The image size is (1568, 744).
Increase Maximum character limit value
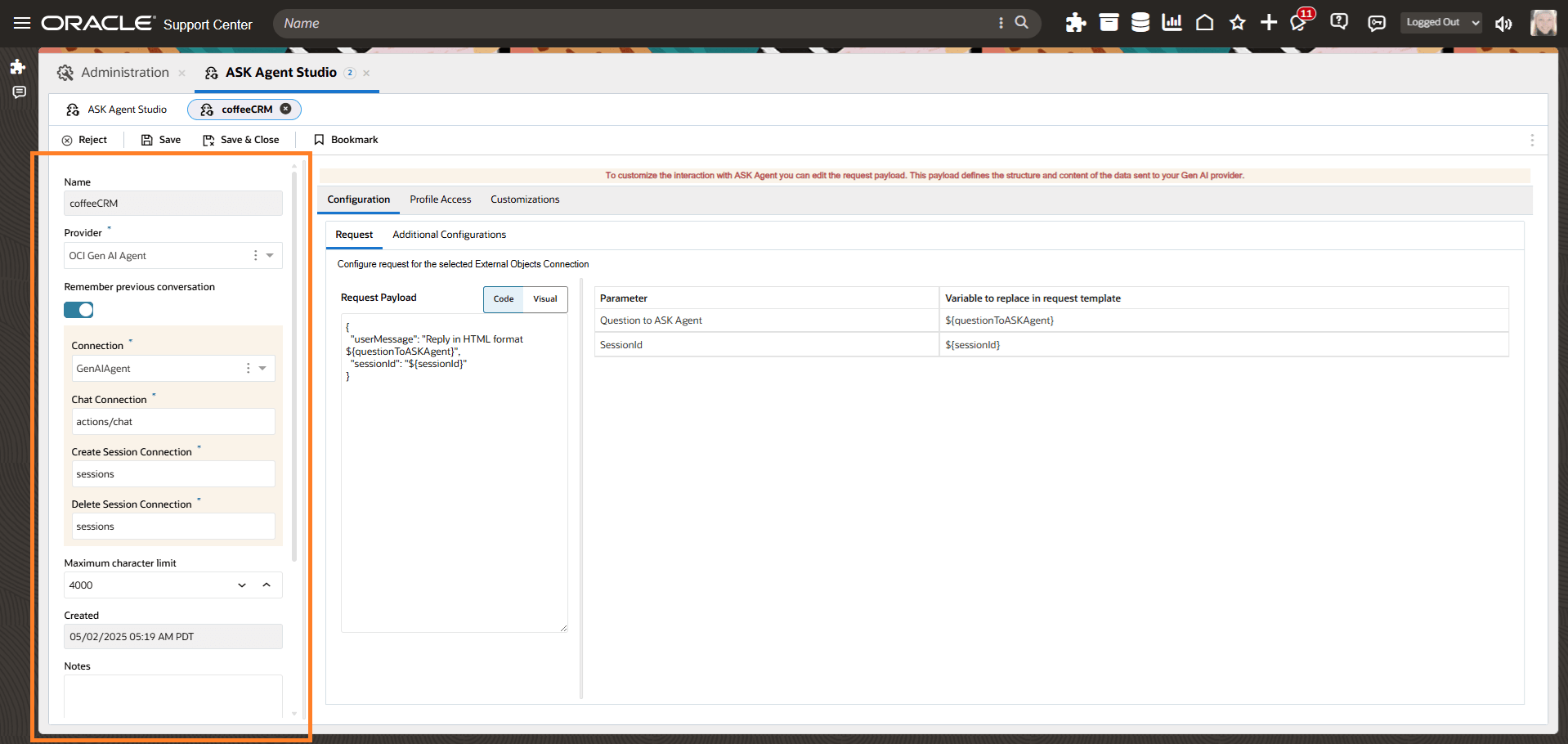(x=267, y=585)
